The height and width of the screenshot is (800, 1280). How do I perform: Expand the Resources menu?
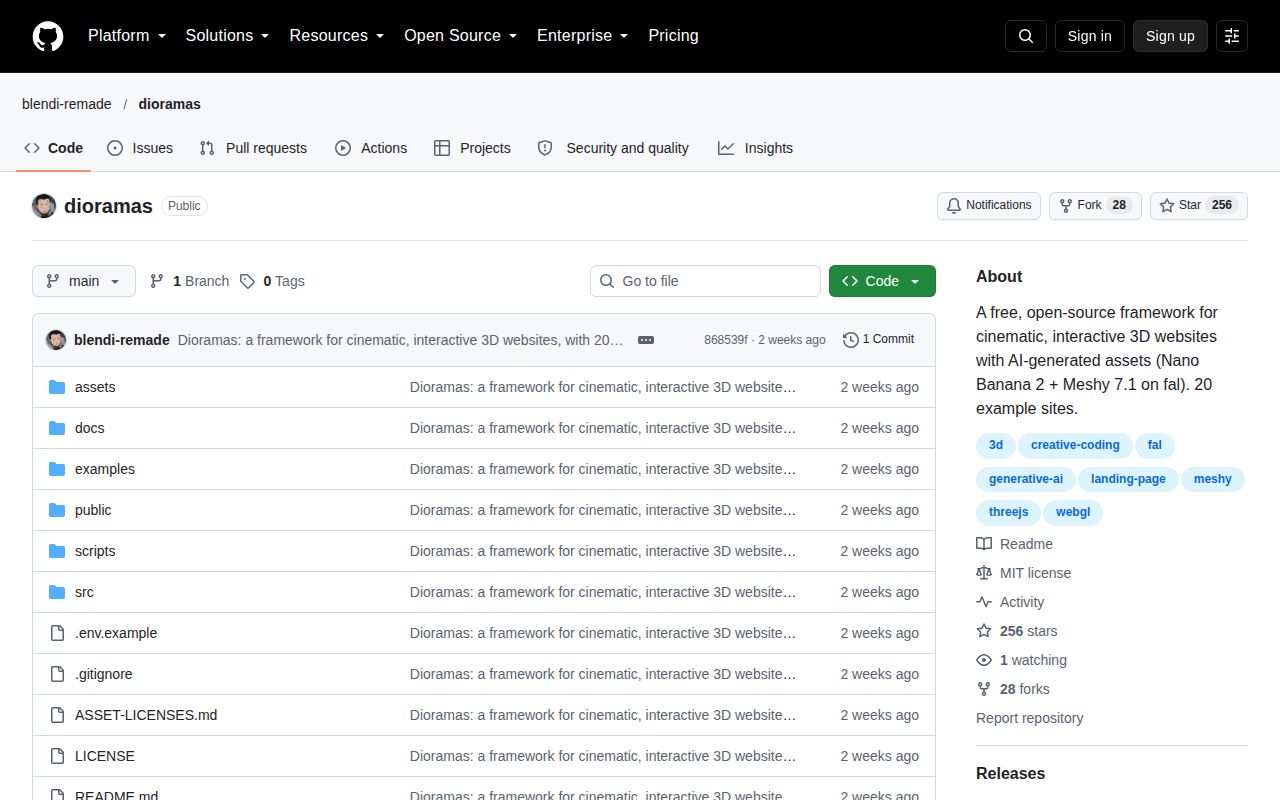pos(337,36)
